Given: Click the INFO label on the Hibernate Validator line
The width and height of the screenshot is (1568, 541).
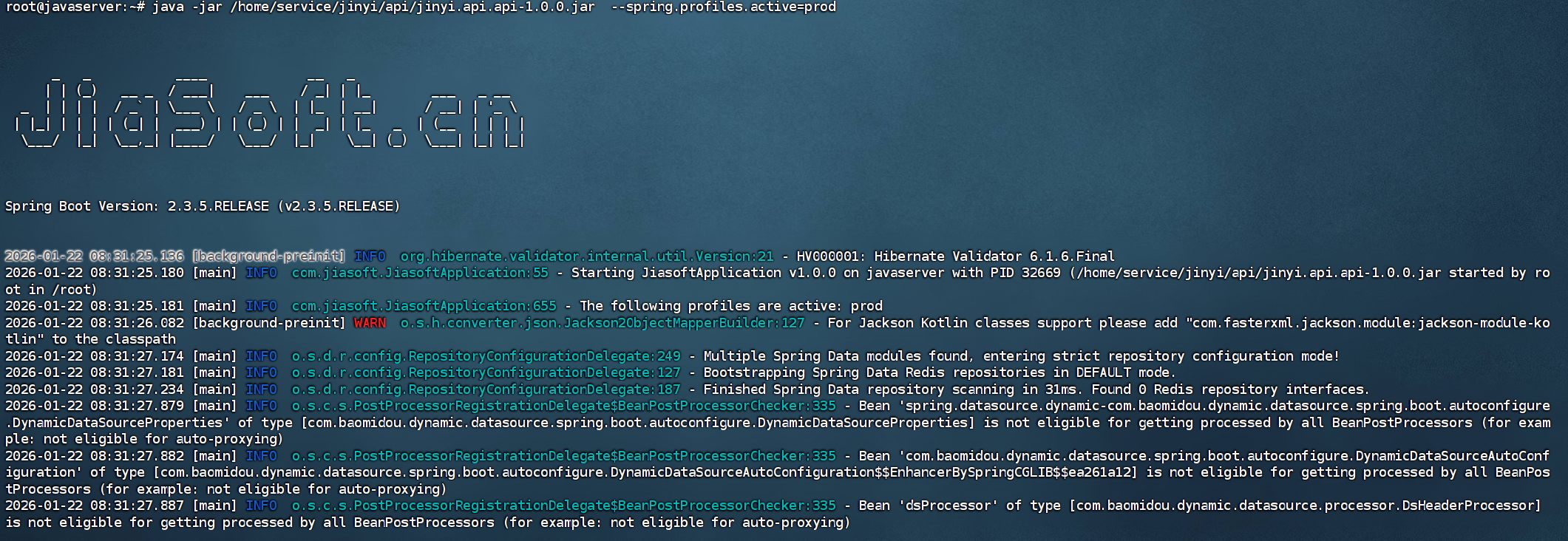Looking at the screenshot, I should click(x=370, y=256).
